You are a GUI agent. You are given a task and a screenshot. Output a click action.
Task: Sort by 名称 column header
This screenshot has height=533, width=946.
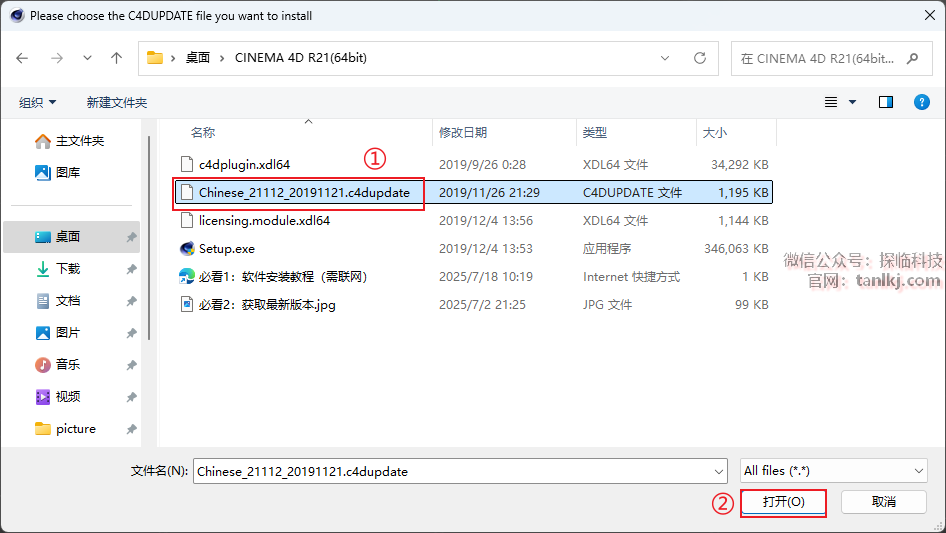[x=203, y=133]
